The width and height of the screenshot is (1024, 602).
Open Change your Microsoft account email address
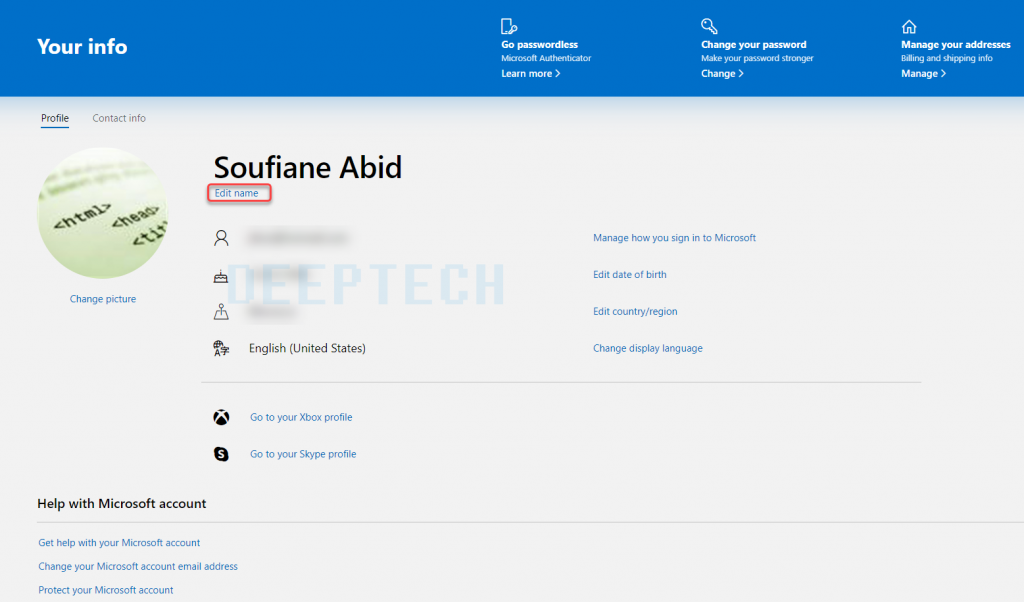pos(138,566)
